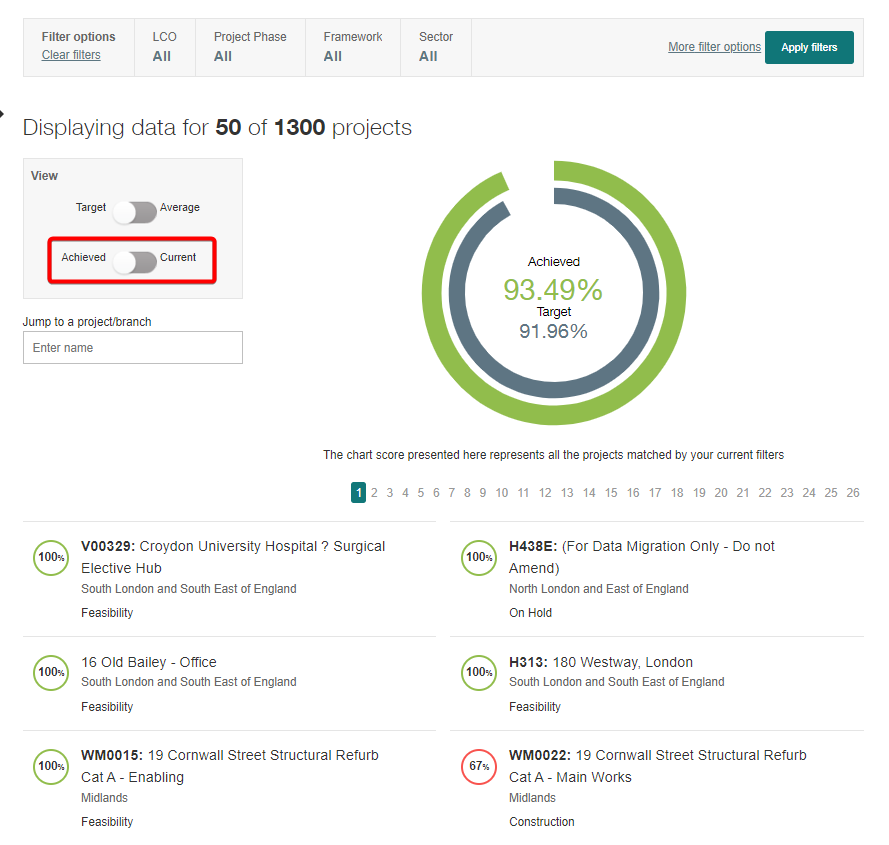Toggle the Achieved/Current view switch
This screenshot has height=845, width=889.
pos(135,262)
